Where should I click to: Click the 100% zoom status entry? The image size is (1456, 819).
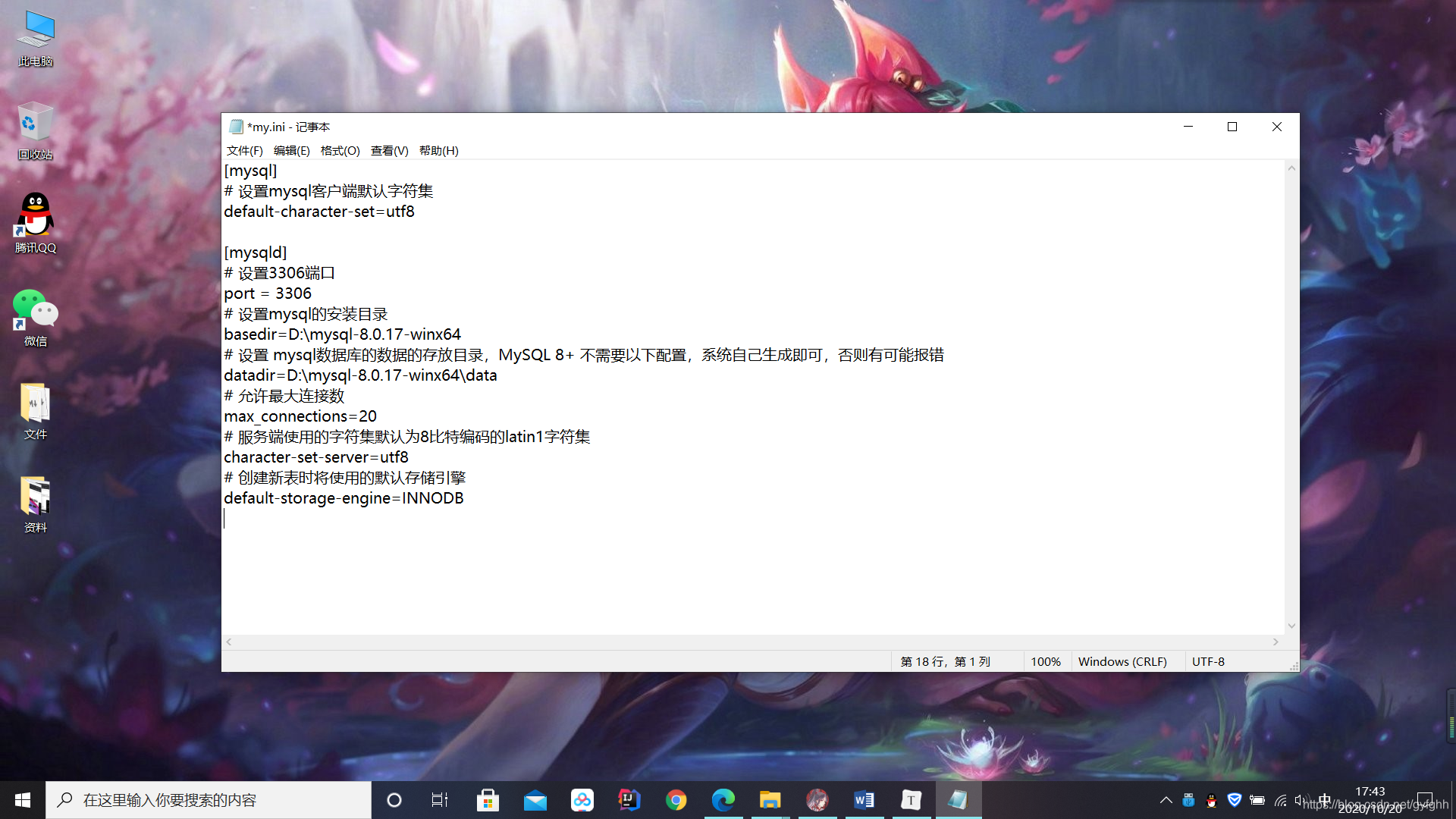pos(1046,661)
